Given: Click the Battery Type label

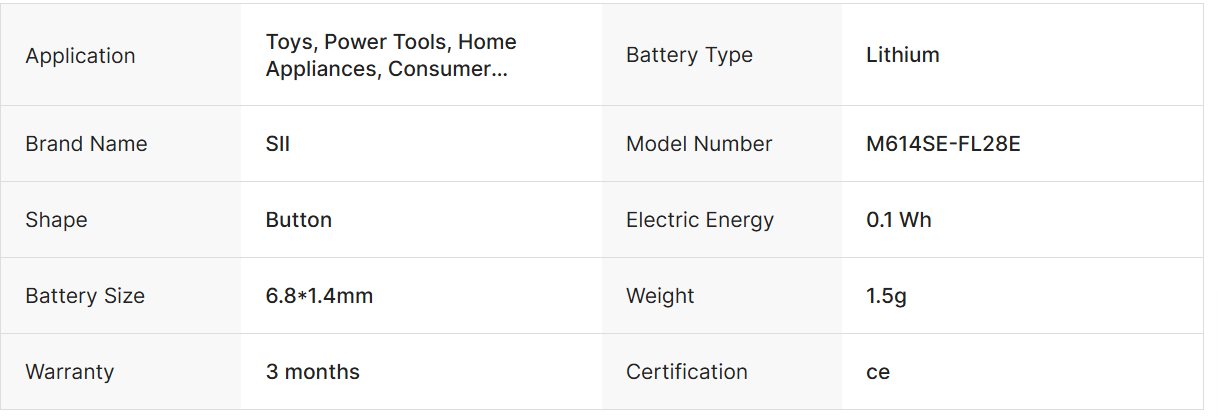Looking at the screenshot, I should coord(689,55).
